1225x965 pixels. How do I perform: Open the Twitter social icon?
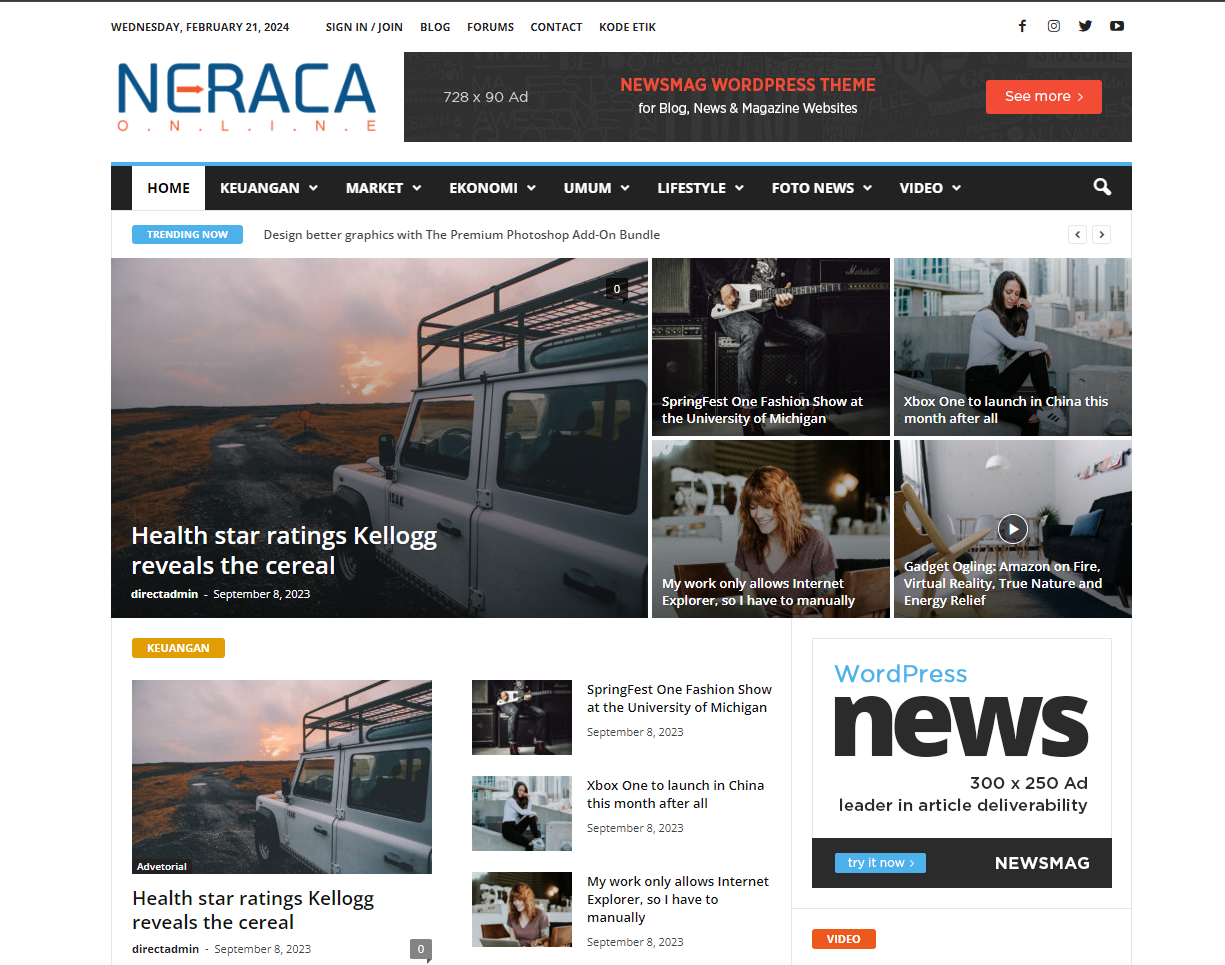pos(1085,26)
